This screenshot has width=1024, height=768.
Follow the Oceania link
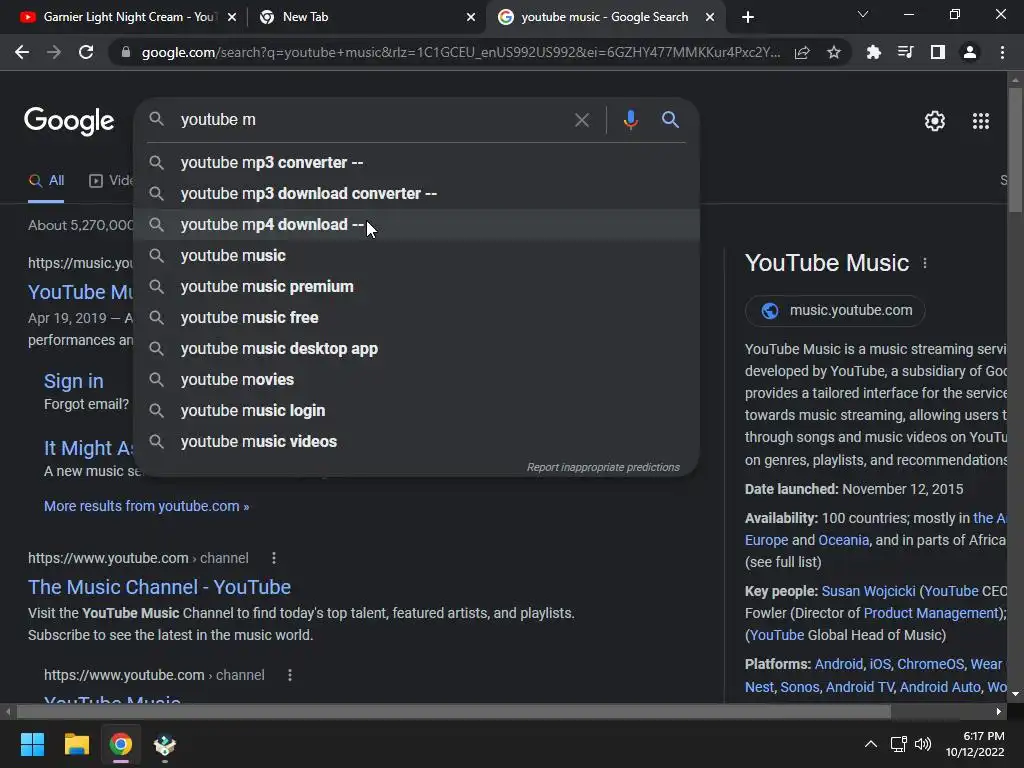coord(843,540)
